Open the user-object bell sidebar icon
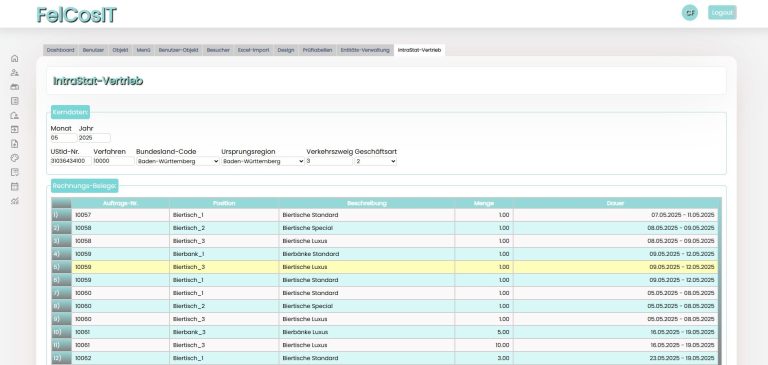 15,116
